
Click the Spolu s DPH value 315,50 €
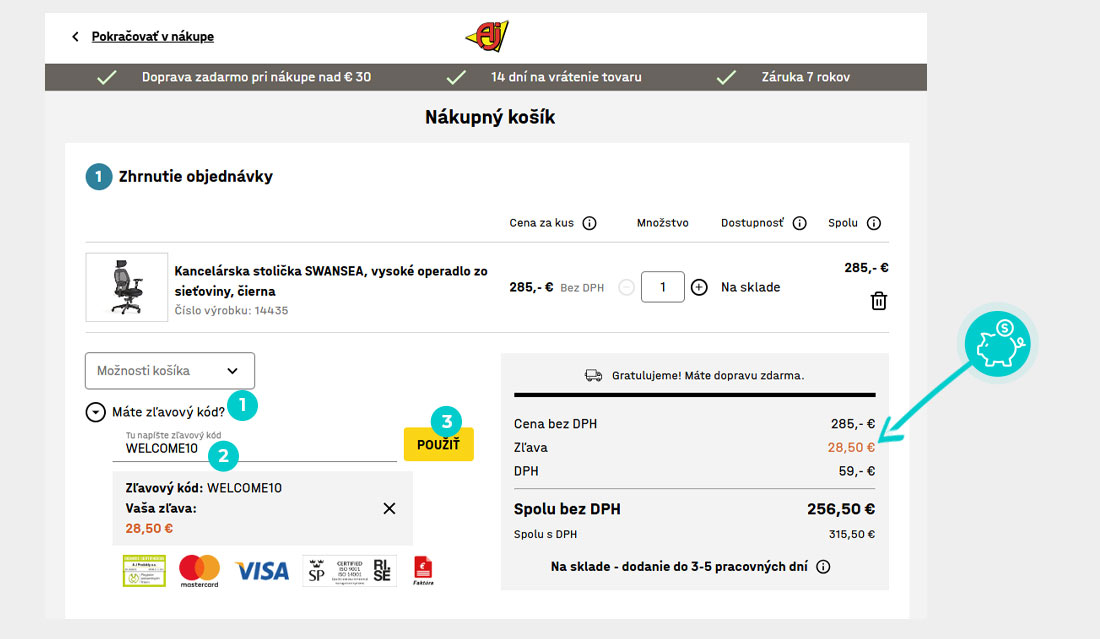point(852,534)
